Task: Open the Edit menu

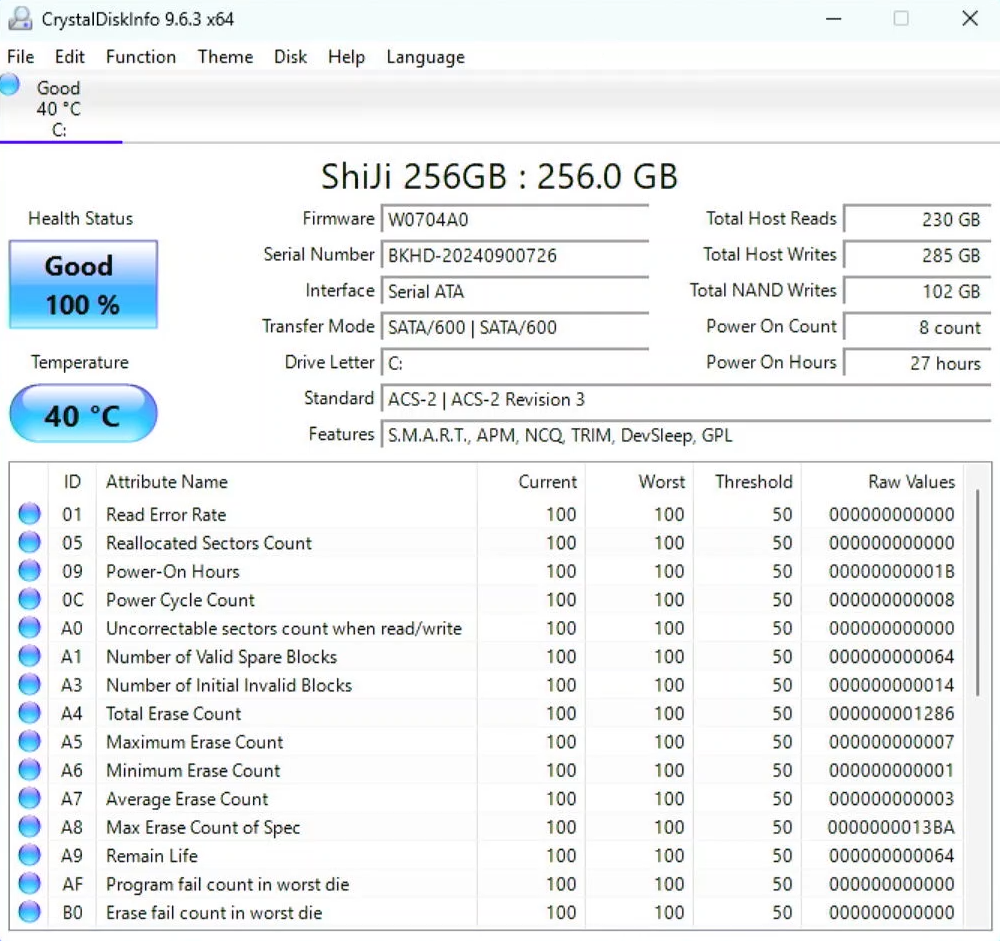Action: click(70, 57)
